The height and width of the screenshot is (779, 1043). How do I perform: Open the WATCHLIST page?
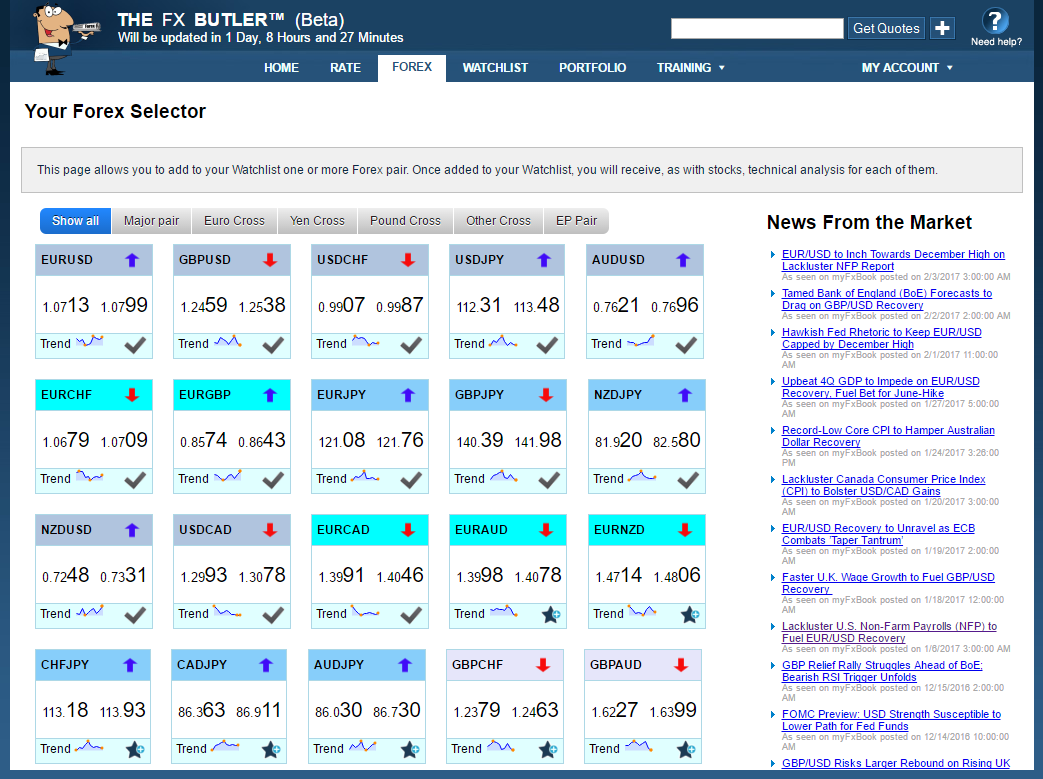pos(495,68)
